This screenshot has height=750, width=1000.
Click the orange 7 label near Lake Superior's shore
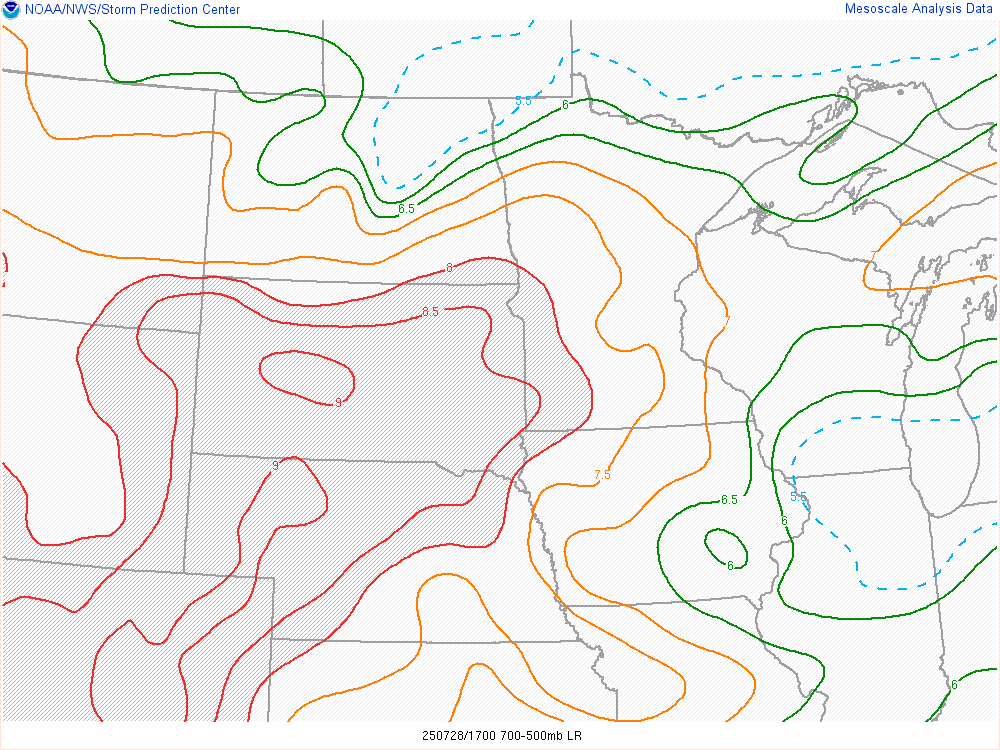tap(873, 256)
